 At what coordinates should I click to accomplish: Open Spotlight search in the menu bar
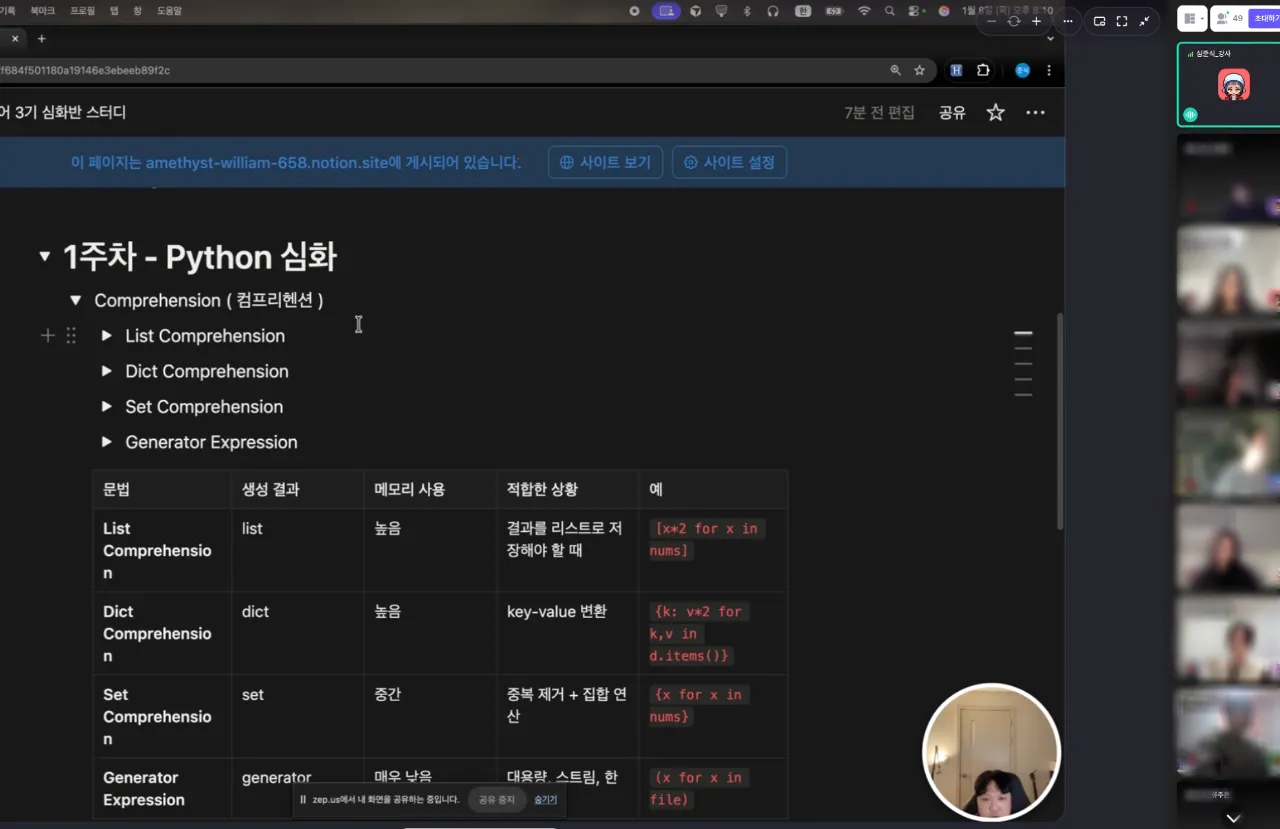coord(889,11)
